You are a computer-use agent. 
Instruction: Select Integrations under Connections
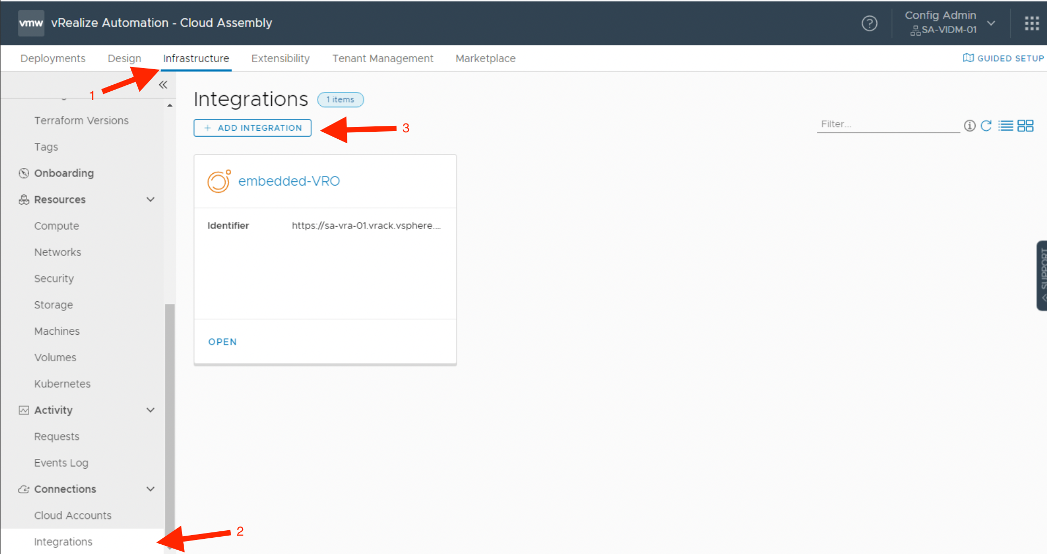tap(63, 542)
